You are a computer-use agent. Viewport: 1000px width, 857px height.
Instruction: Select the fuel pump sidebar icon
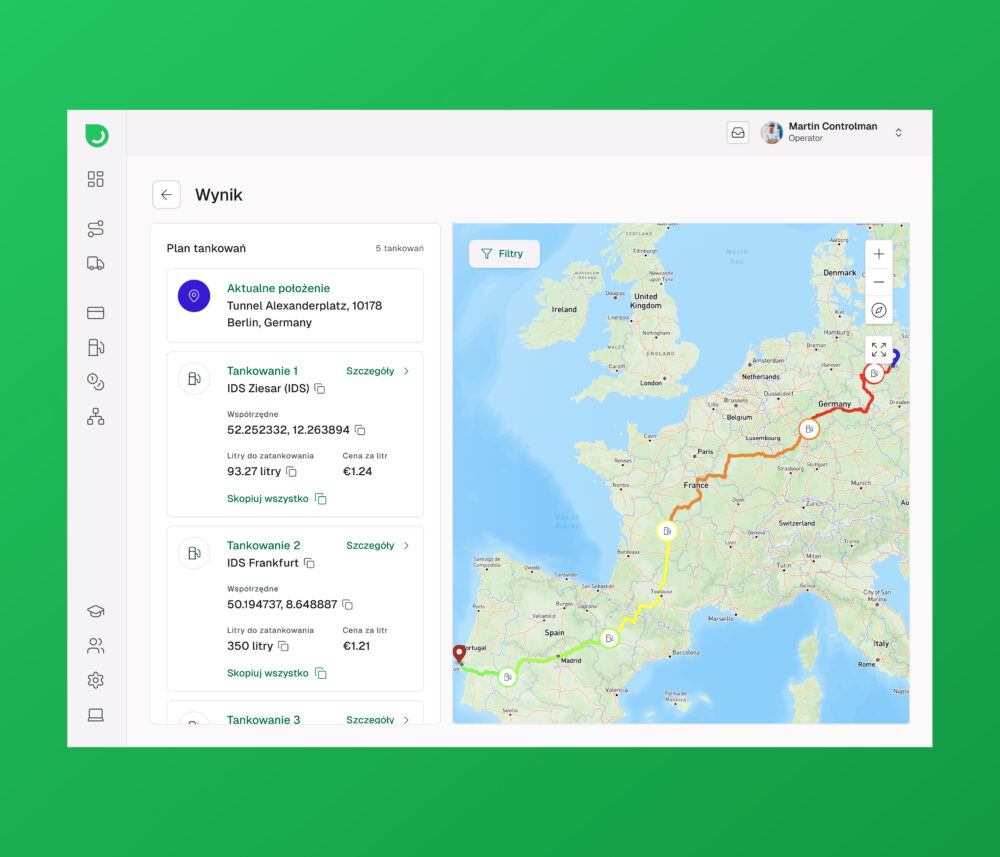[96, 348]
